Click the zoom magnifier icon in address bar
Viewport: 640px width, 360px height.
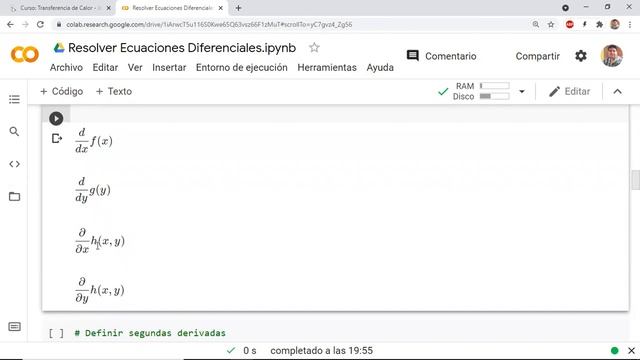536,24
